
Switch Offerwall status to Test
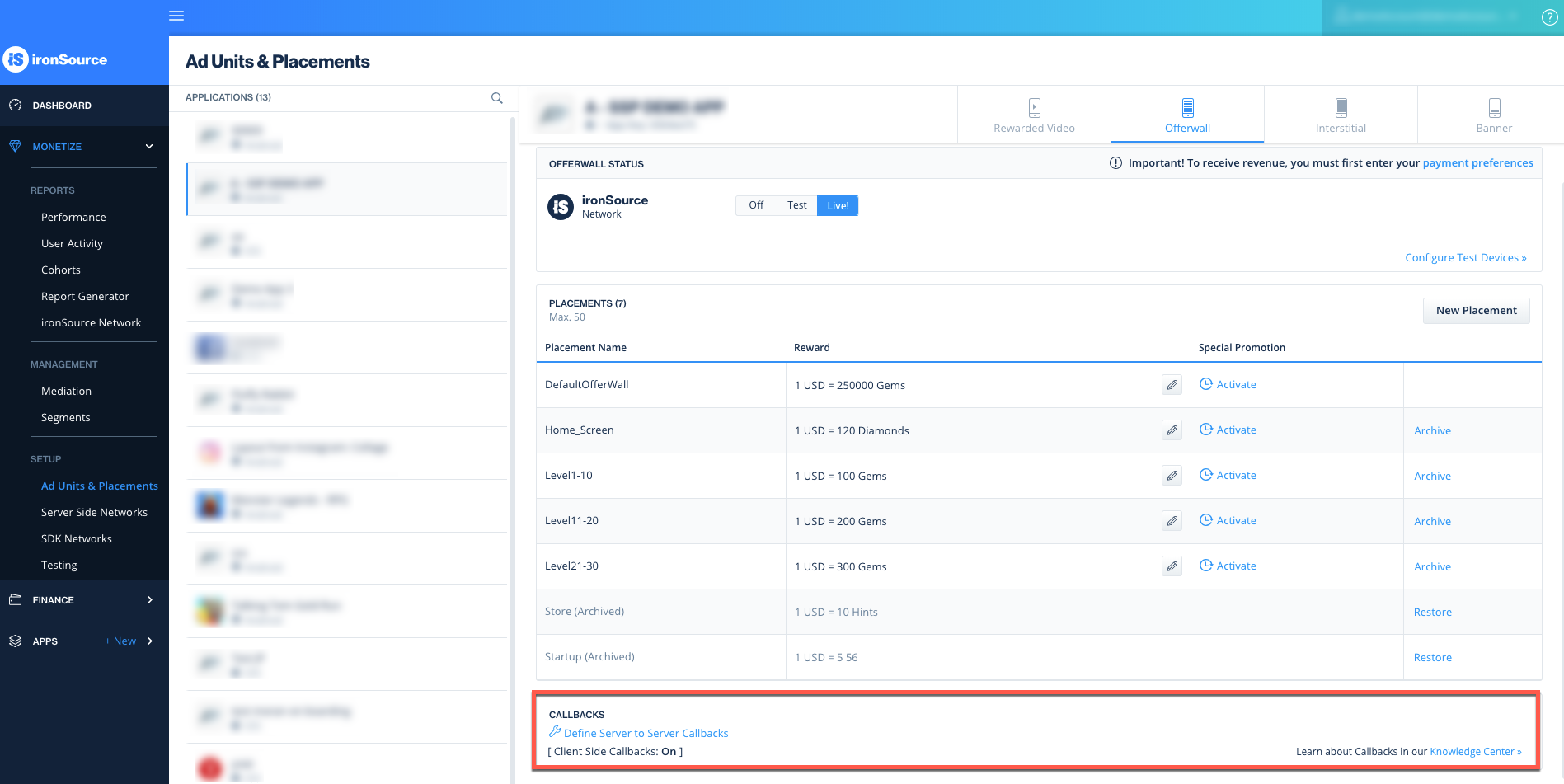tap(796, 205)
